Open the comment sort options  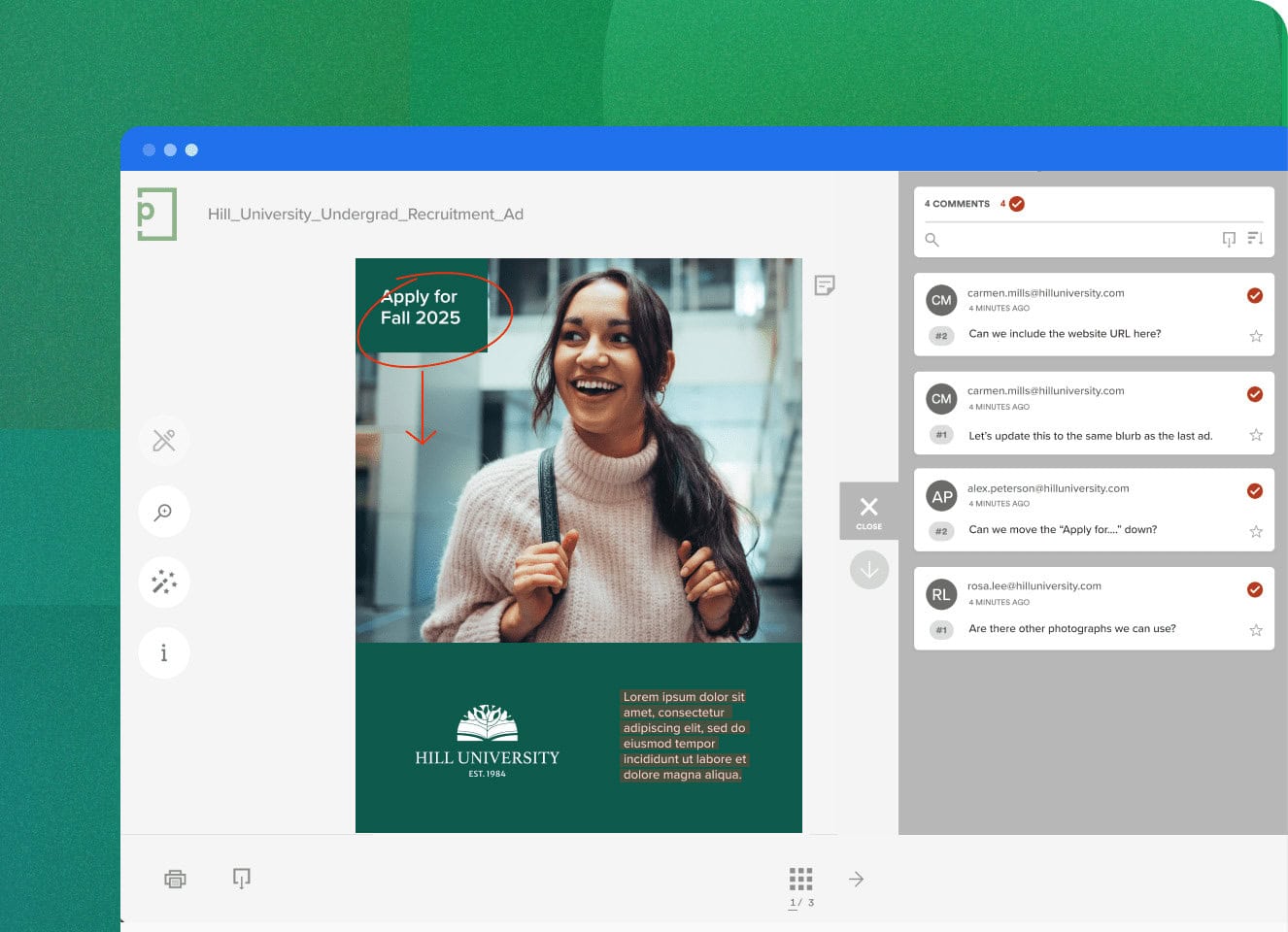pyautogui.click(x=1255, y=238)
